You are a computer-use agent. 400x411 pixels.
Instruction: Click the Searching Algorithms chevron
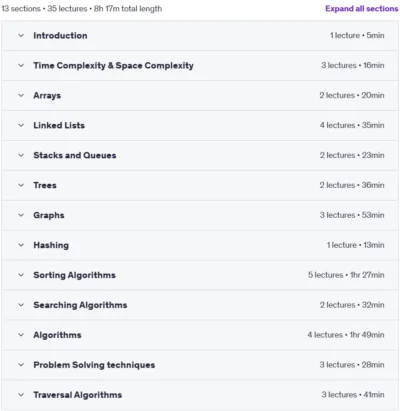(21, 305)
